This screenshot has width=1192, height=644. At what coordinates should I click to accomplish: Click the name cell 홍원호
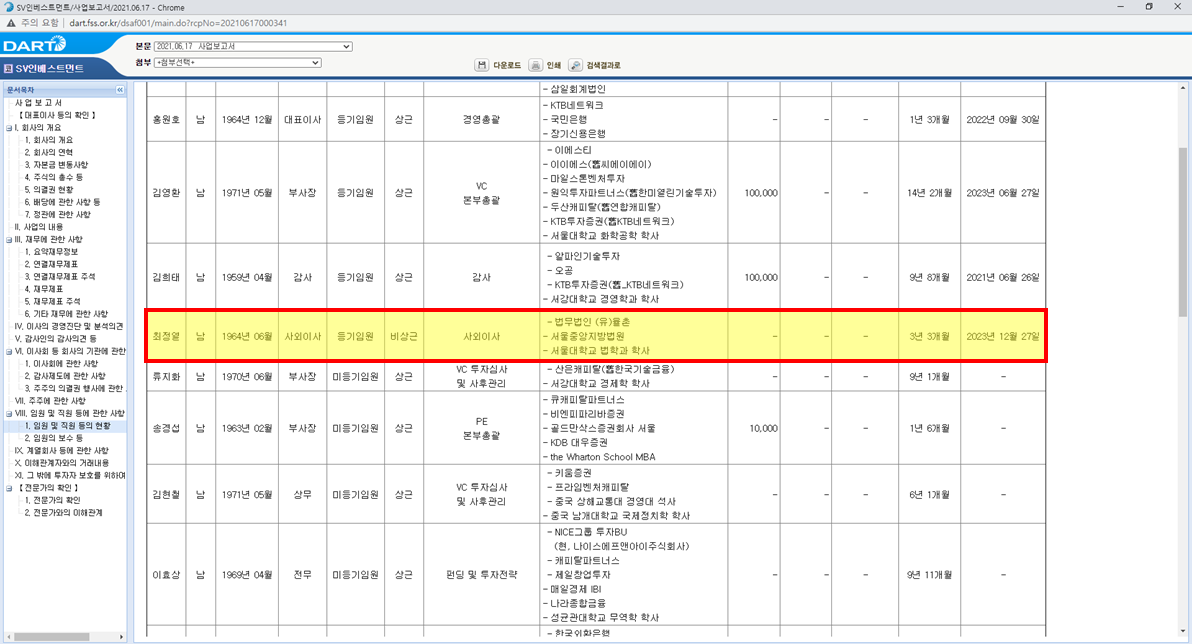click(166, 119)
